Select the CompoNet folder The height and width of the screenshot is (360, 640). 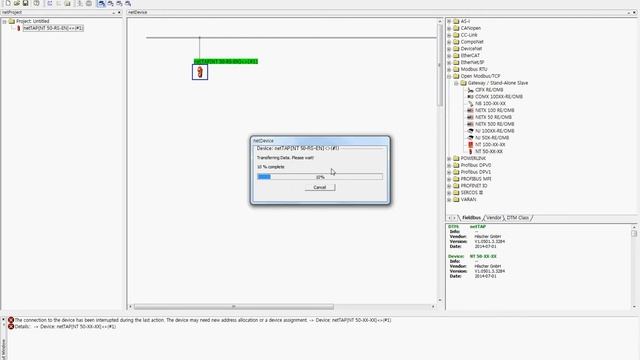coord(472,42)
